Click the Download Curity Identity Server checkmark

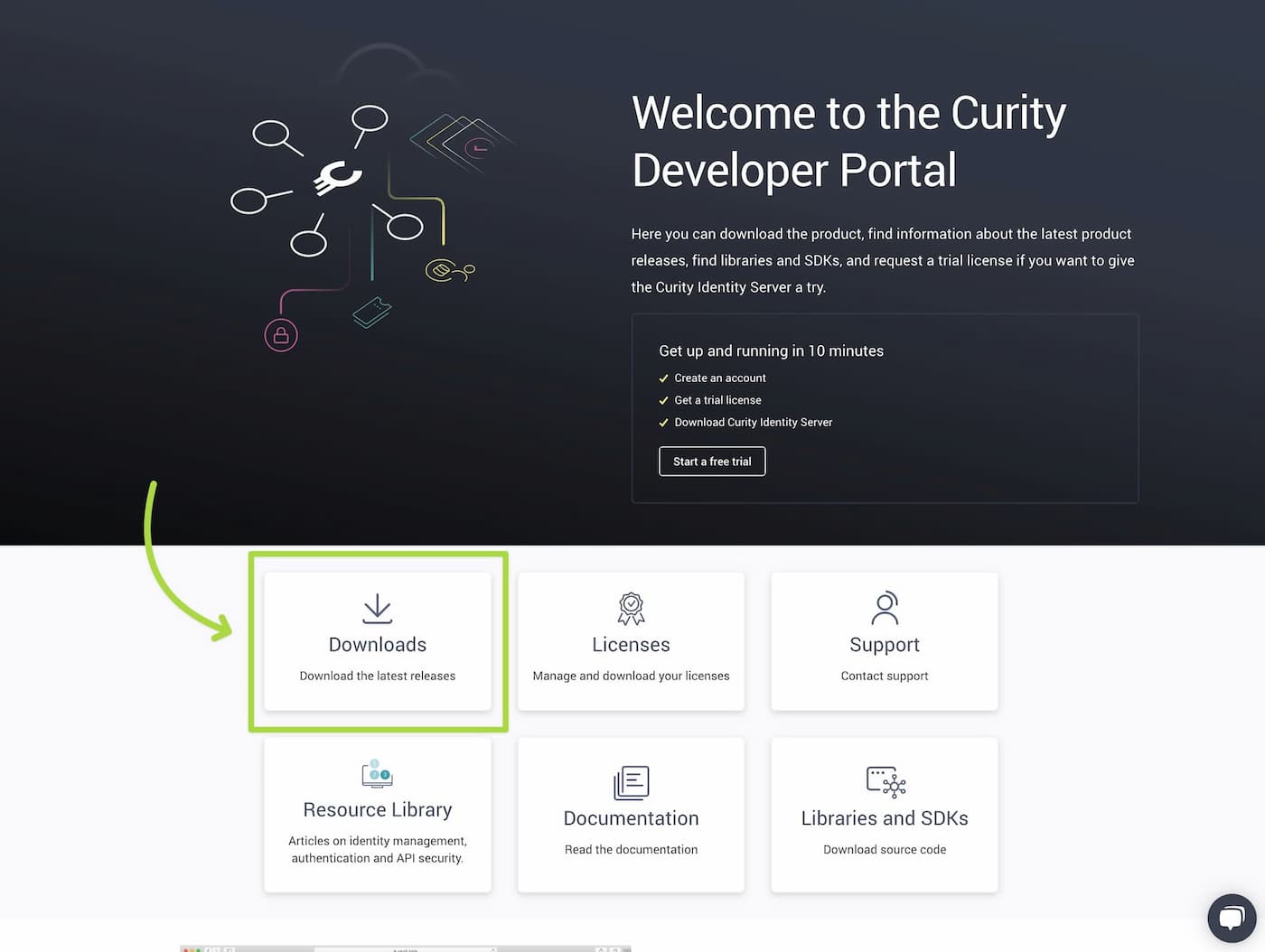point(664,423)
